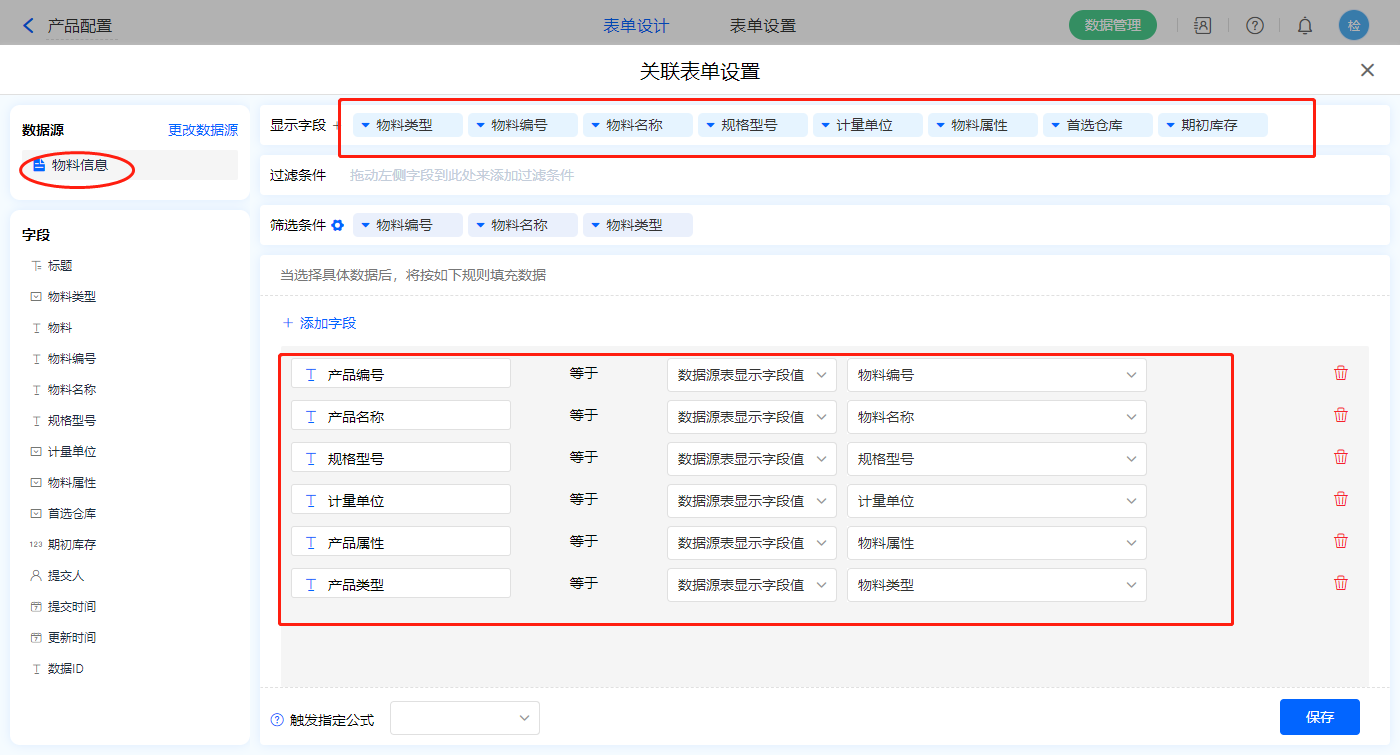The width and height of the screenshot is (1400, 755).
Task: Open 数据源表显示字段值 dropdown in 产品名称 row
Action: click(x=751, y=417)
